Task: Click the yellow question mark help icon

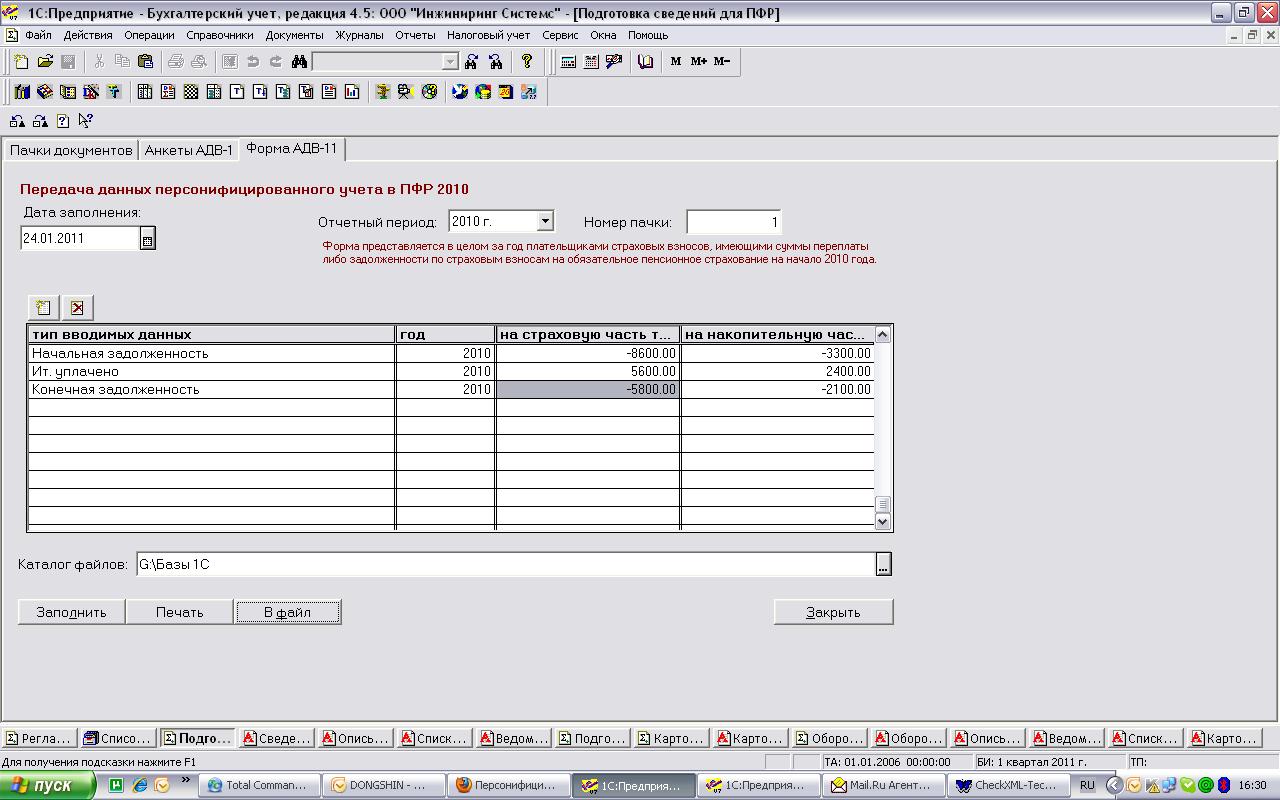Action: tap(527, 62)
